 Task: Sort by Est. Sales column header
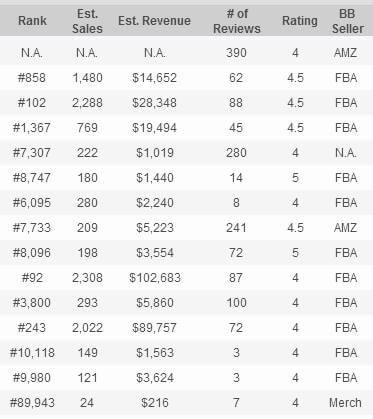[x=87, y=21]
